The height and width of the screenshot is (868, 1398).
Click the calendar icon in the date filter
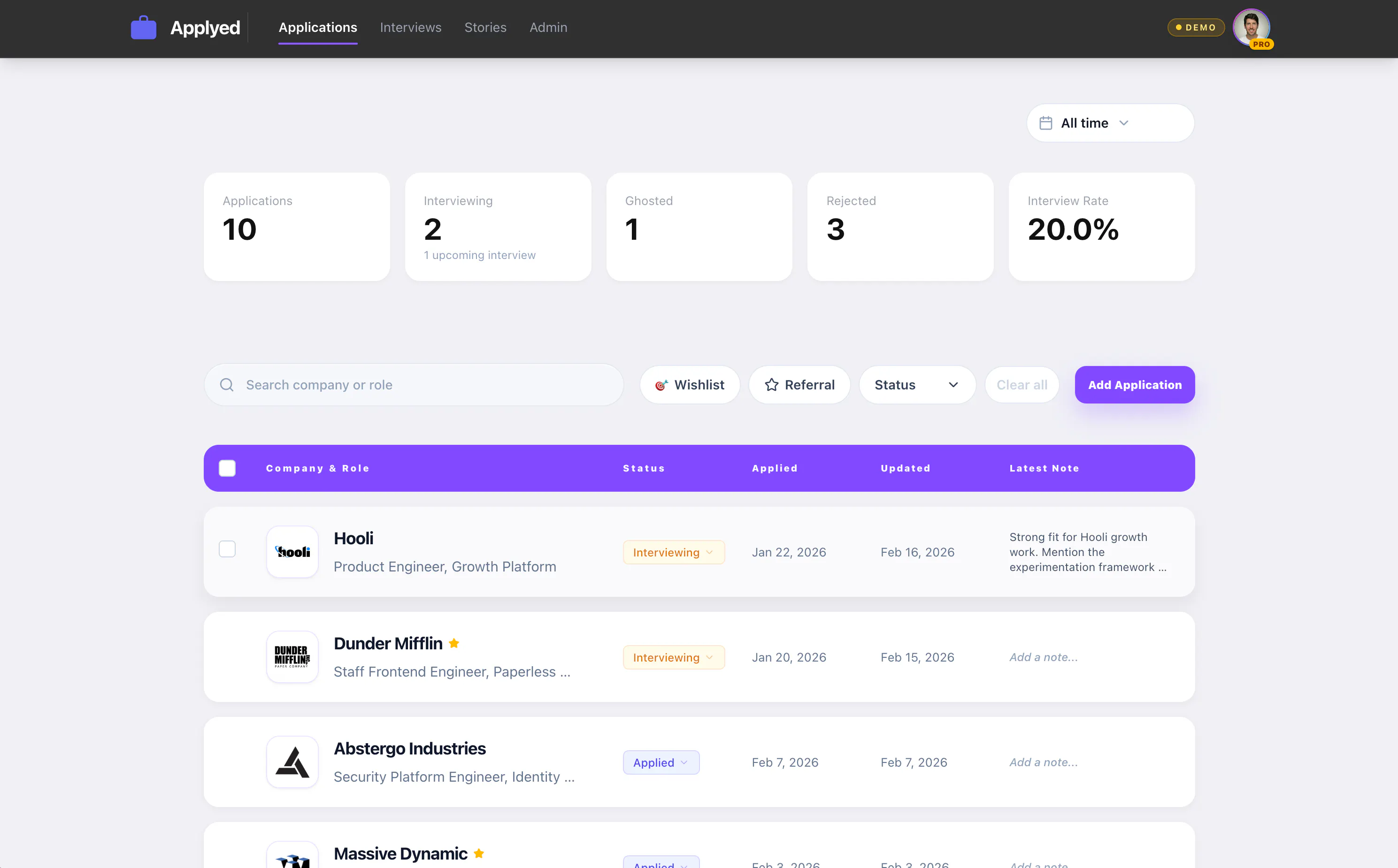pos(1046,123)
